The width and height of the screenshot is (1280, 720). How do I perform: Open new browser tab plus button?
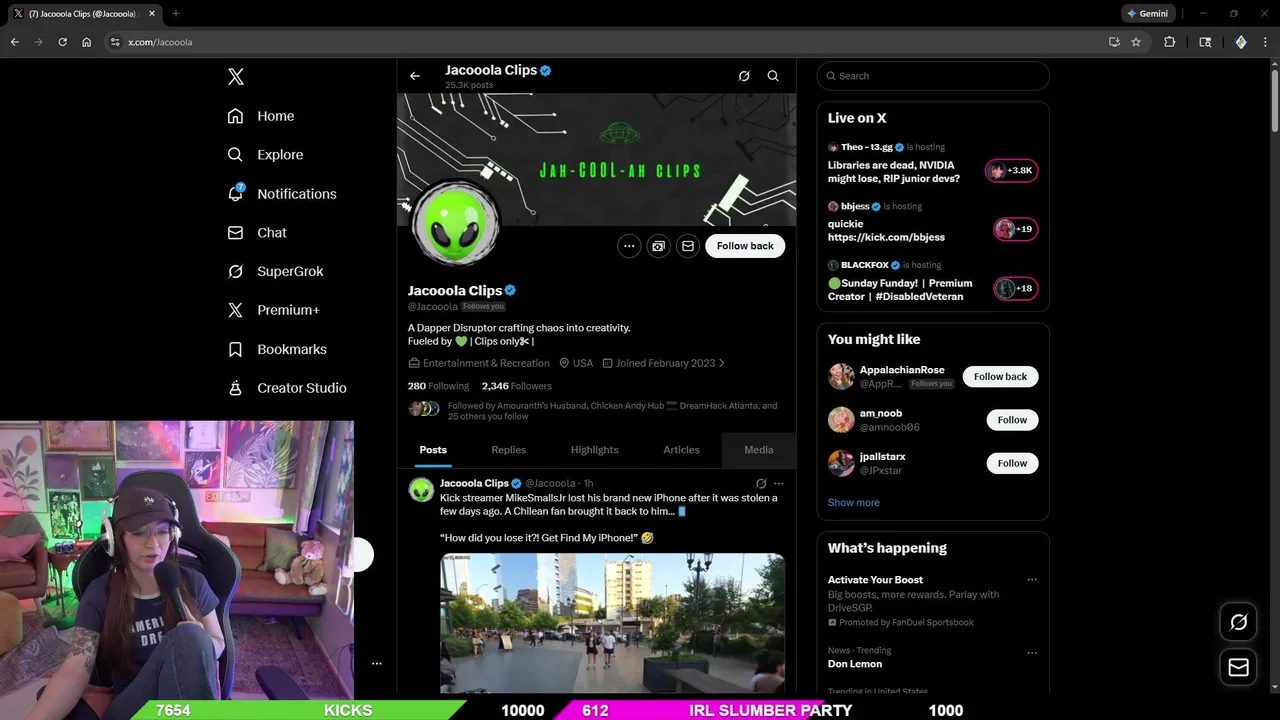click(x=176, y=13)
